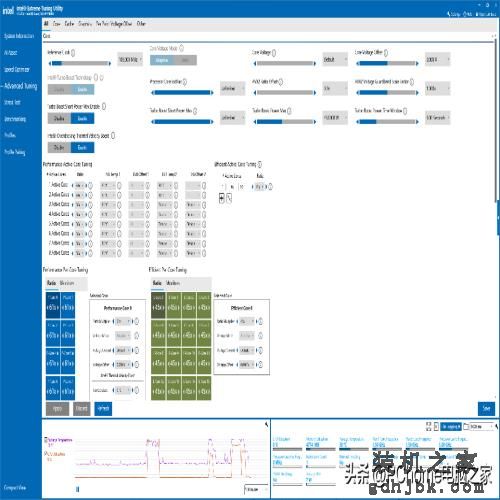The image size is (500, 500).
Task: Click the plus icon under Efficient Active-Core Tuning
Action: point(222,198)
